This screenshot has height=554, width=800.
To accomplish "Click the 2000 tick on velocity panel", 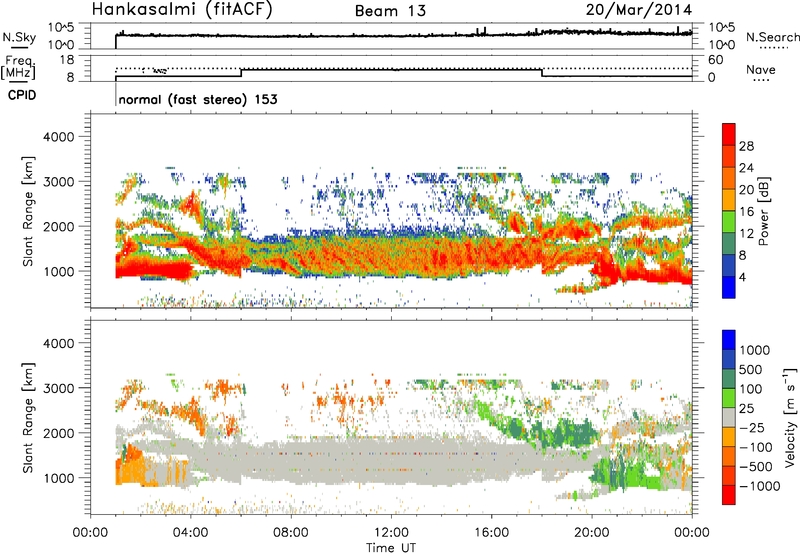I will click(x=58, y=433).
